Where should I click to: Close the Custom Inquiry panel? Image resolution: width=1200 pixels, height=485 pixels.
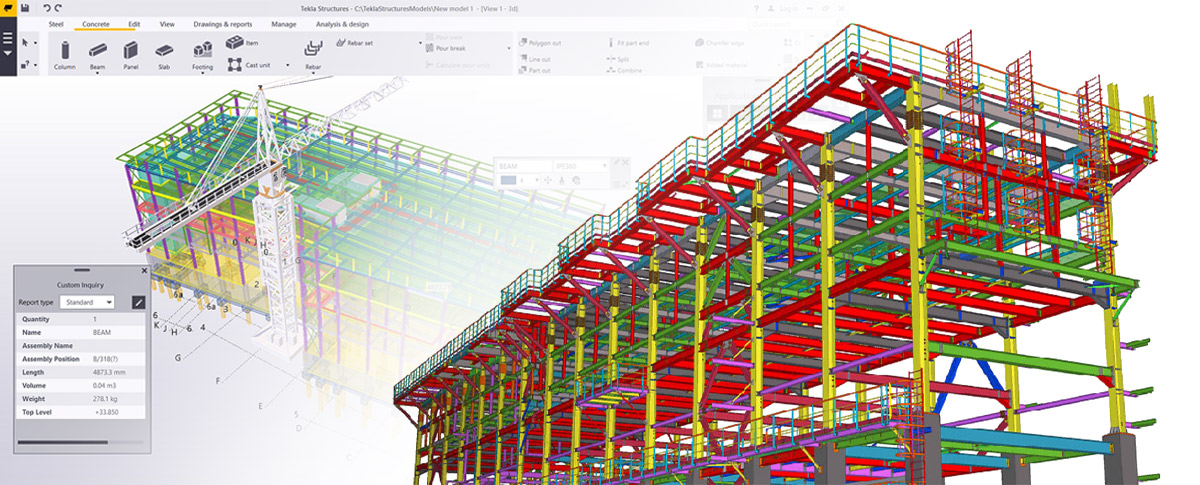[x=143, y=270]
